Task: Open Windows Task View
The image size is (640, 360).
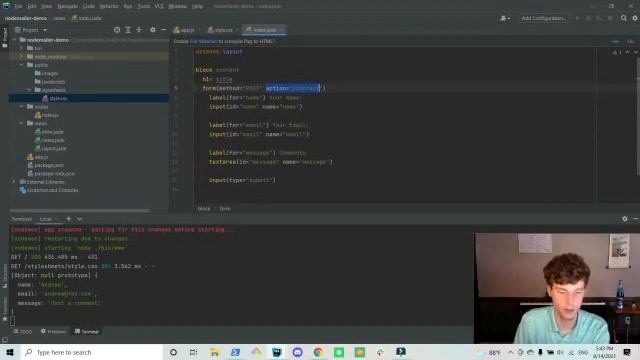Action: [x=193, y=352]
